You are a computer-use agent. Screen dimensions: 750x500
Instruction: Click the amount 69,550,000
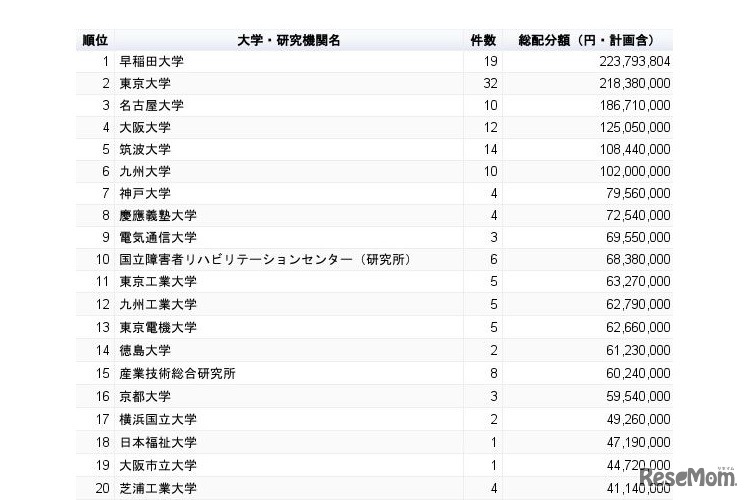(638, 237)
